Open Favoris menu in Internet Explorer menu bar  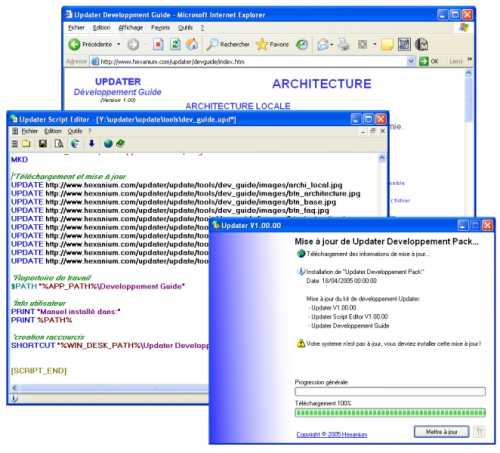pyautogui.click(x=160, y=28)
